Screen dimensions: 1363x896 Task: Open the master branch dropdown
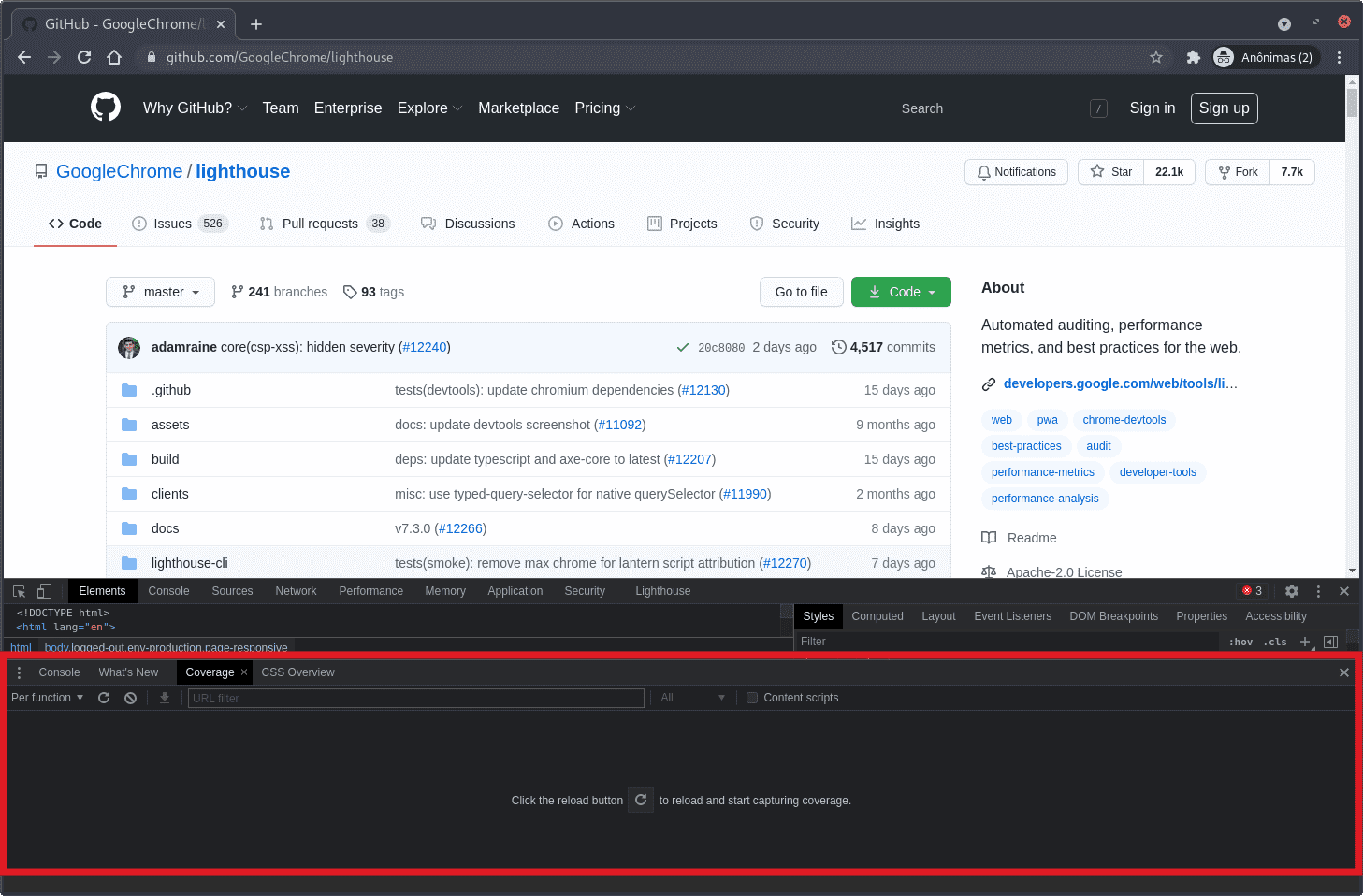160,292
